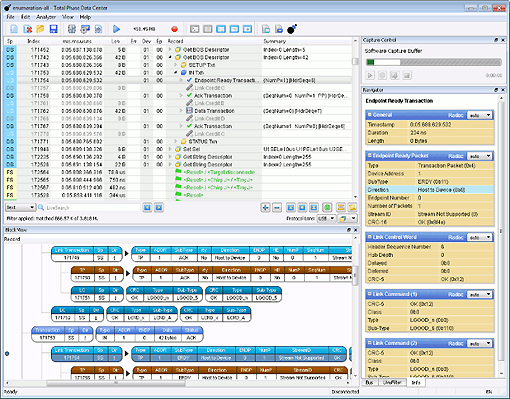Click the play button in Capture Control
The height and width of the screenshot is (399, 510).
pyautogui.click(x=370, y=75)
